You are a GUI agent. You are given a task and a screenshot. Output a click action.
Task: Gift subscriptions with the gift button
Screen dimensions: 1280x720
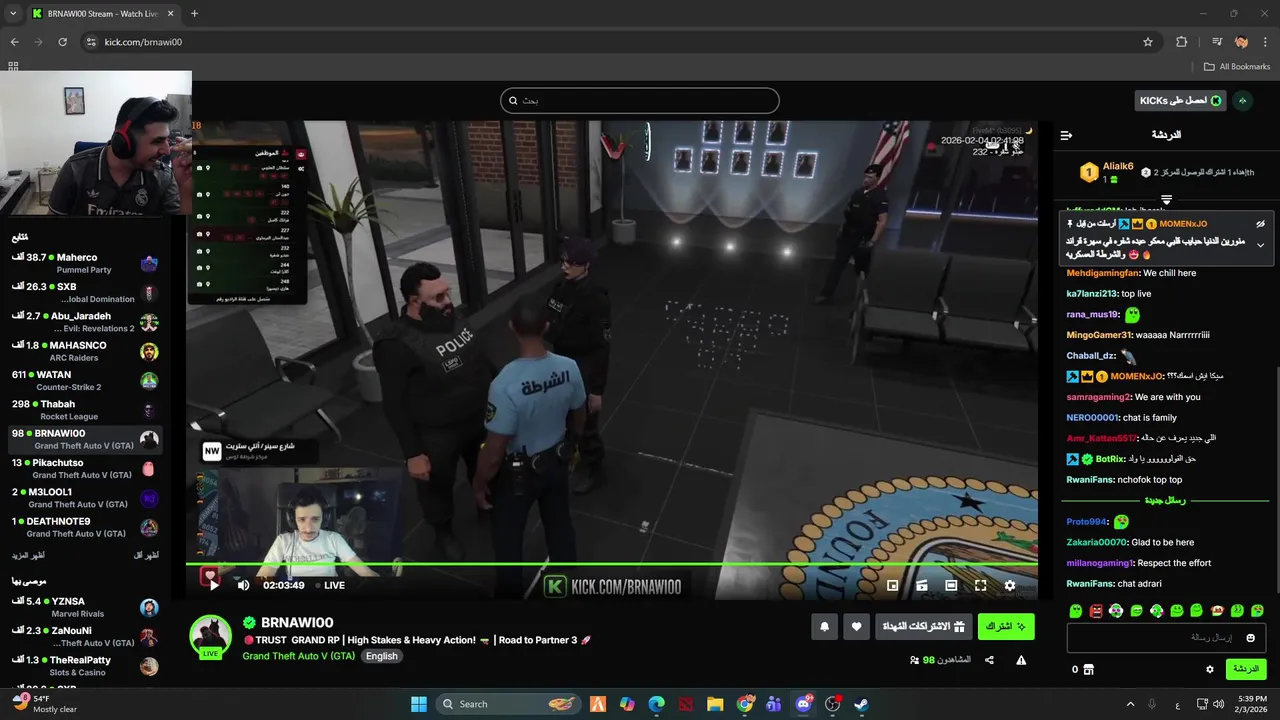click(923, 627)
